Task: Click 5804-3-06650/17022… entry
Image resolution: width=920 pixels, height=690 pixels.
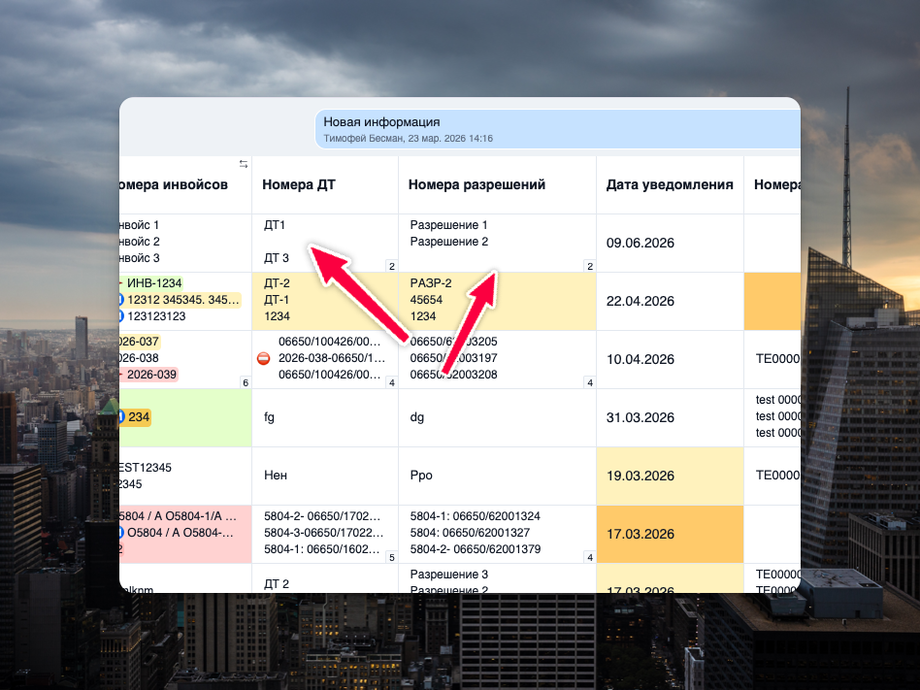Action: coord(323,533)
